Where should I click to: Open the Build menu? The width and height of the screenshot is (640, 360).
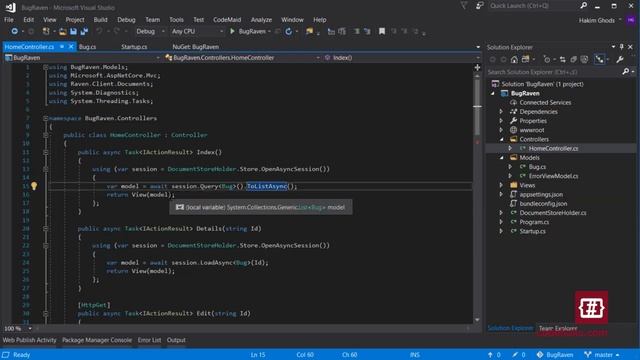point(100,20)
